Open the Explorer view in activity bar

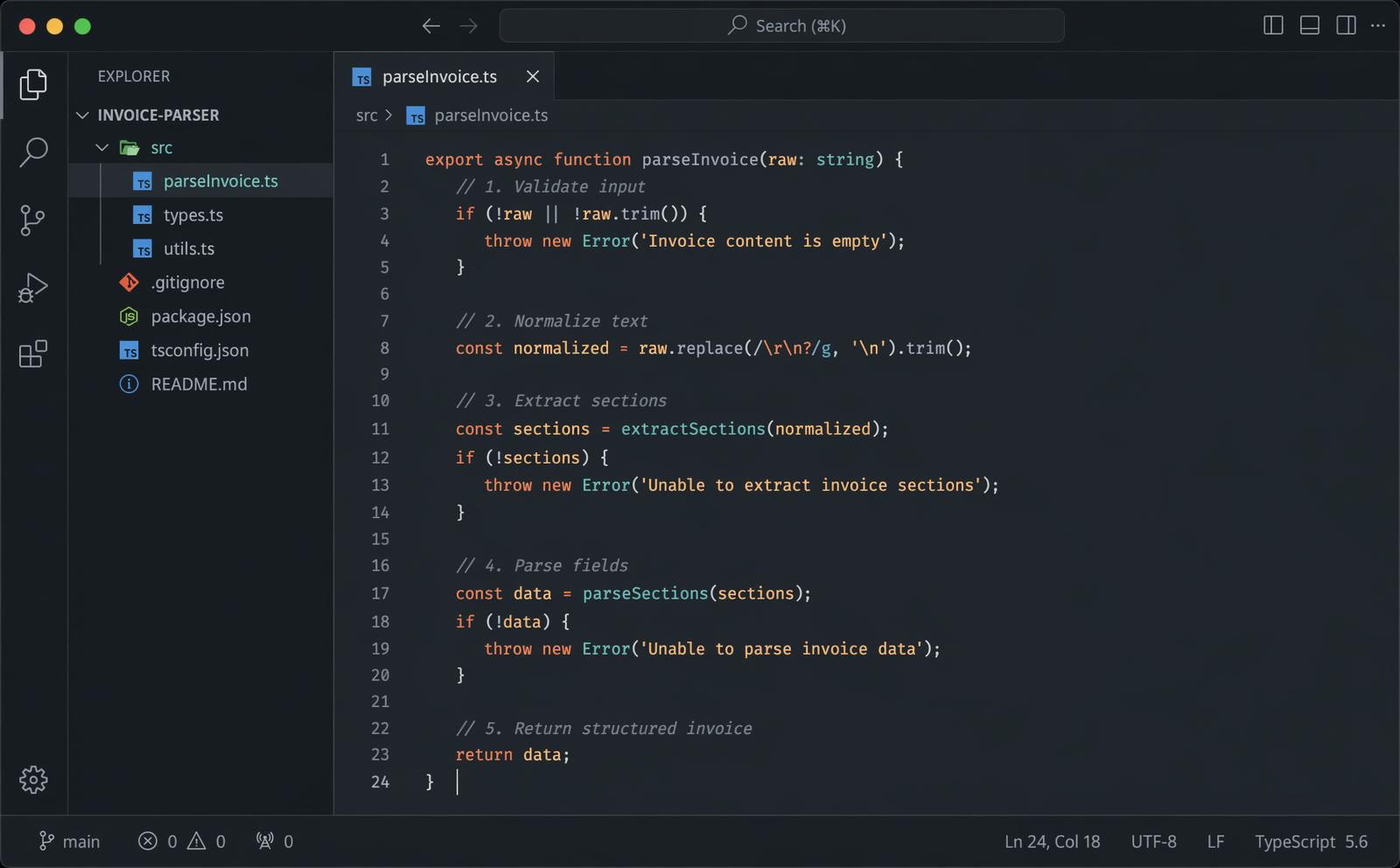[33, 84]
